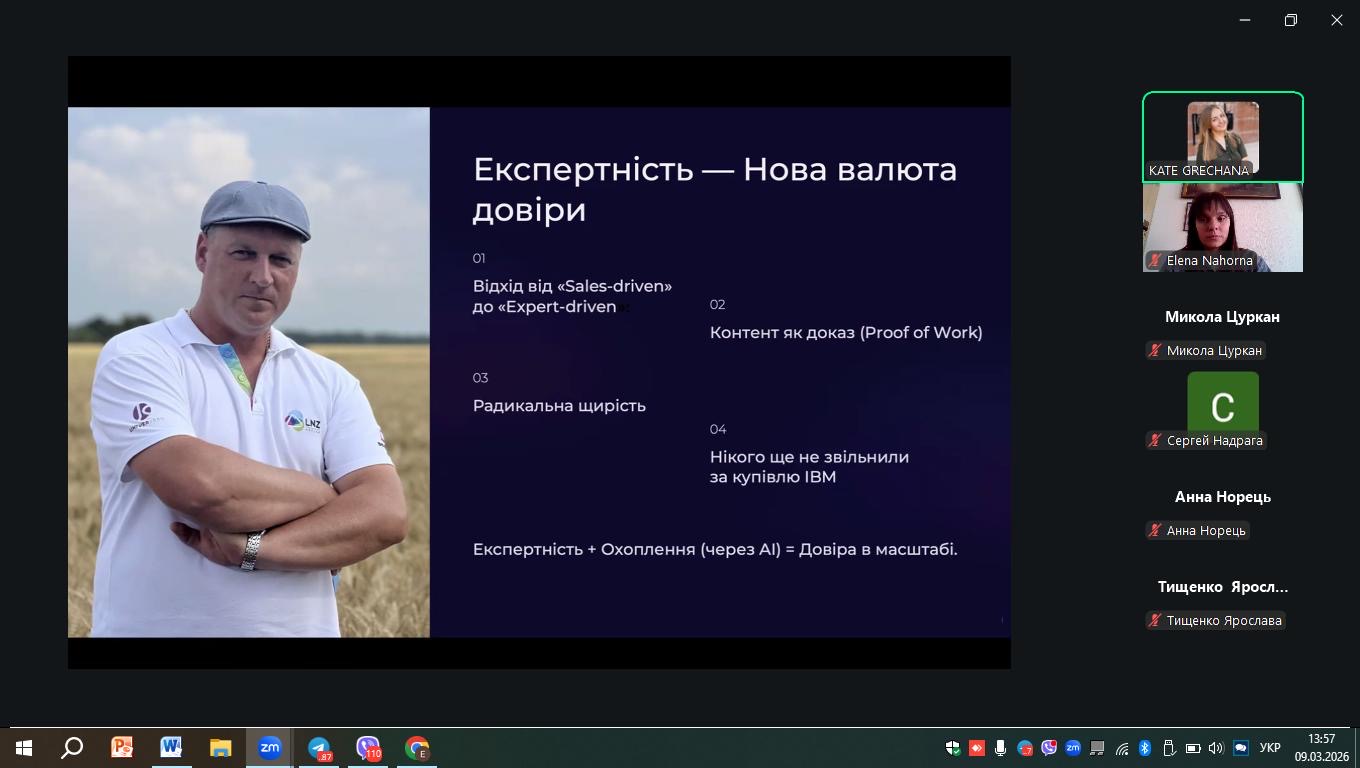1360x768 pixels.
Task: Click the muted mic icon beside Сергей Надрага
Action: click(1156, 441)
